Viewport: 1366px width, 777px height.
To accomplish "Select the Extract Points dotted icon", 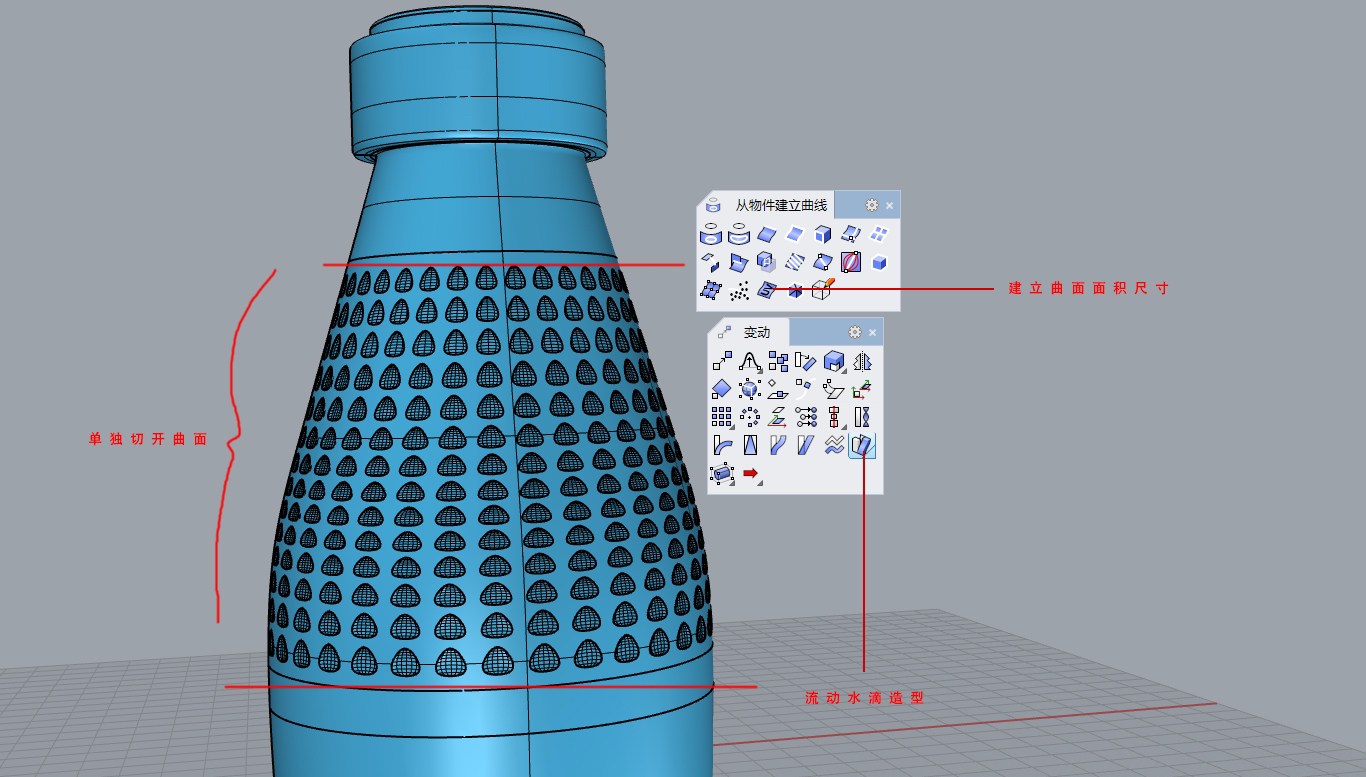I will tap(740, 290).
